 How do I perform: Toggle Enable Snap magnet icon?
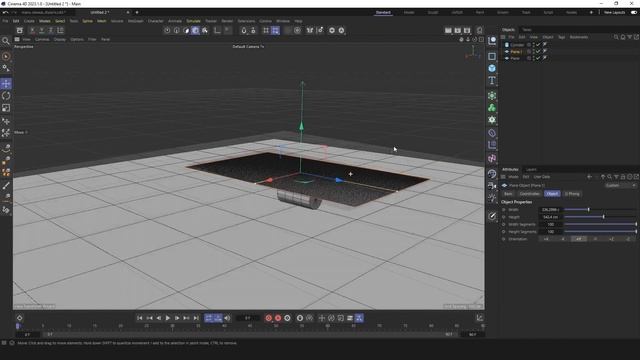click(x=244, y=30)
